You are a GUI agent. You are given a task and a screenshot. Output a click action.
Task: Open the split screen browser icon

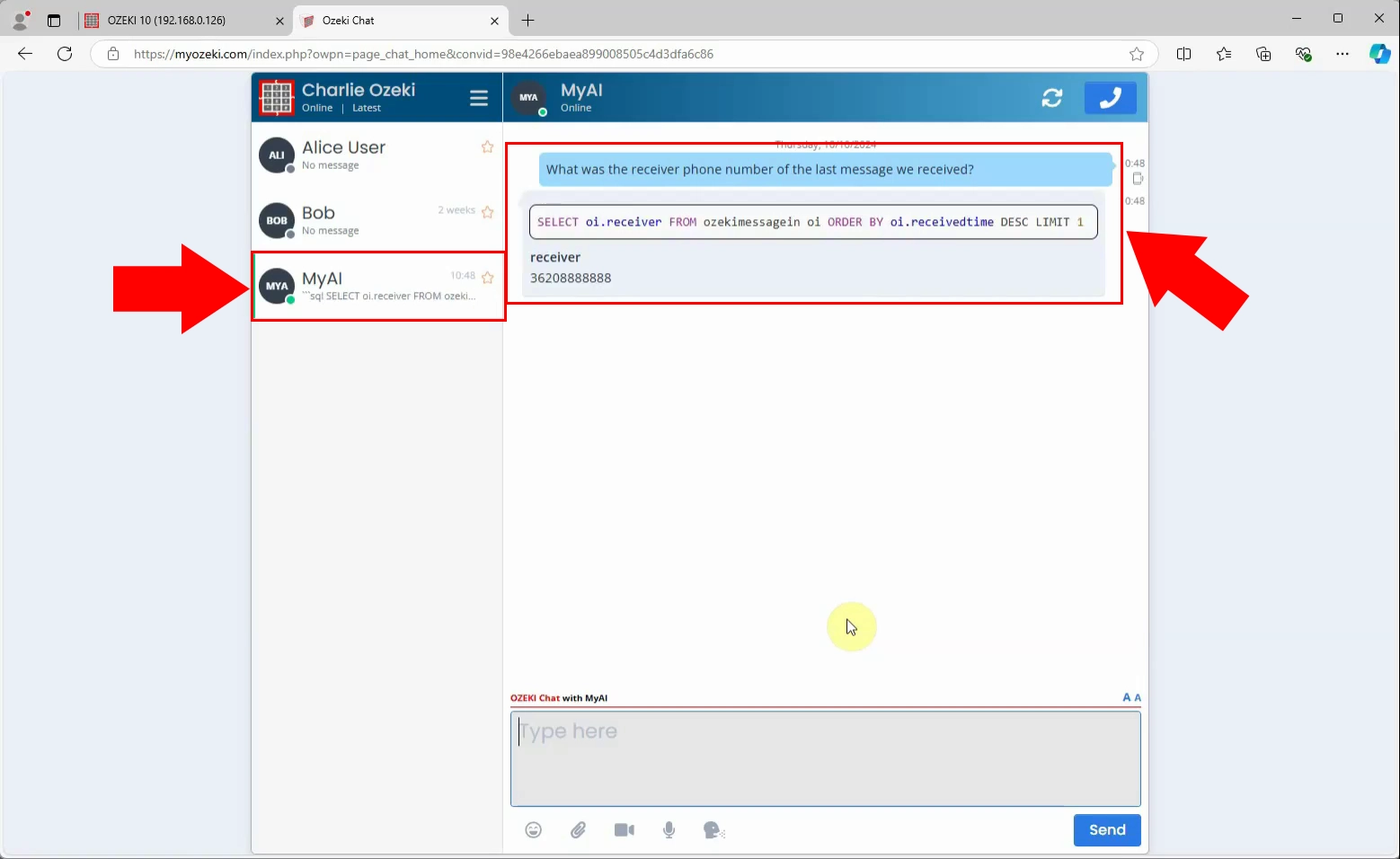1184,54
